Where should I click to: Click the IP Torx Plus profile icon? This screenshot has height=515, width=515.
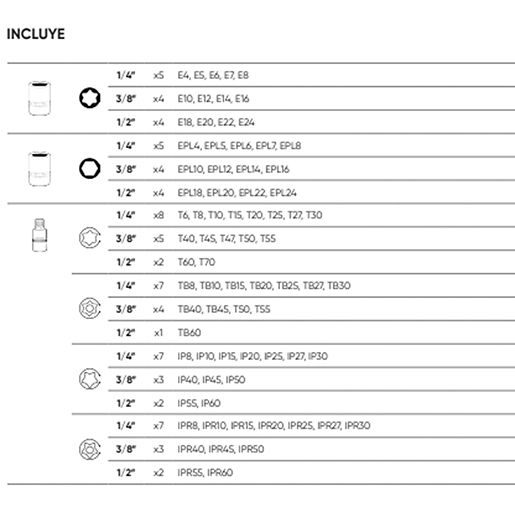[x=90, y=379]
